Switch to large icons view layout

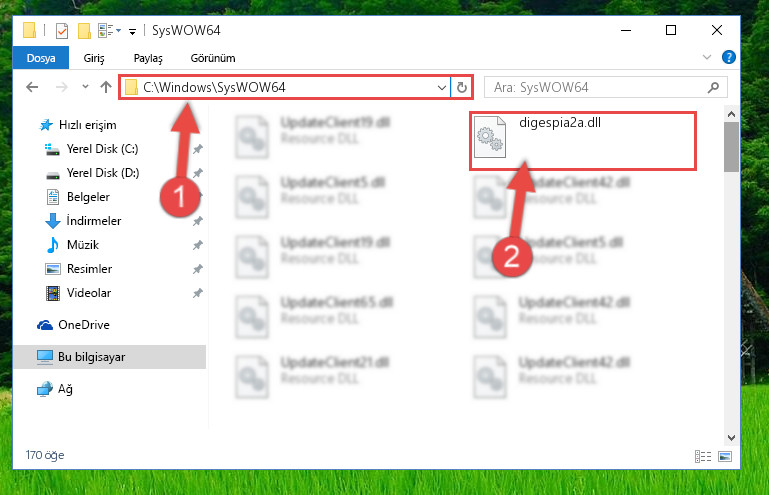point(725,456)
